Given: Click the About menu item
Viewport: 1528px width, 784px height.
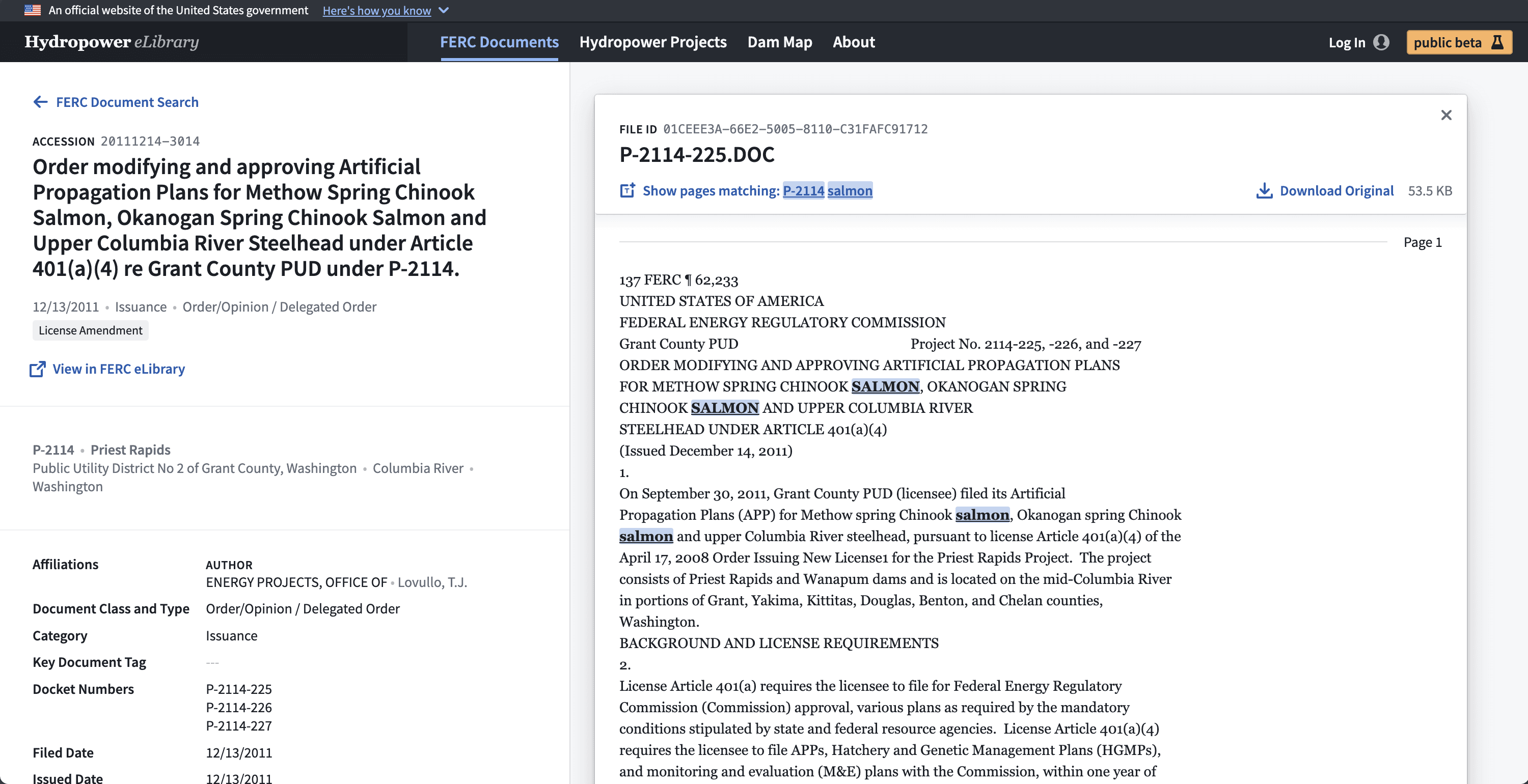Looking at the screenshot, I should [854, 41].
